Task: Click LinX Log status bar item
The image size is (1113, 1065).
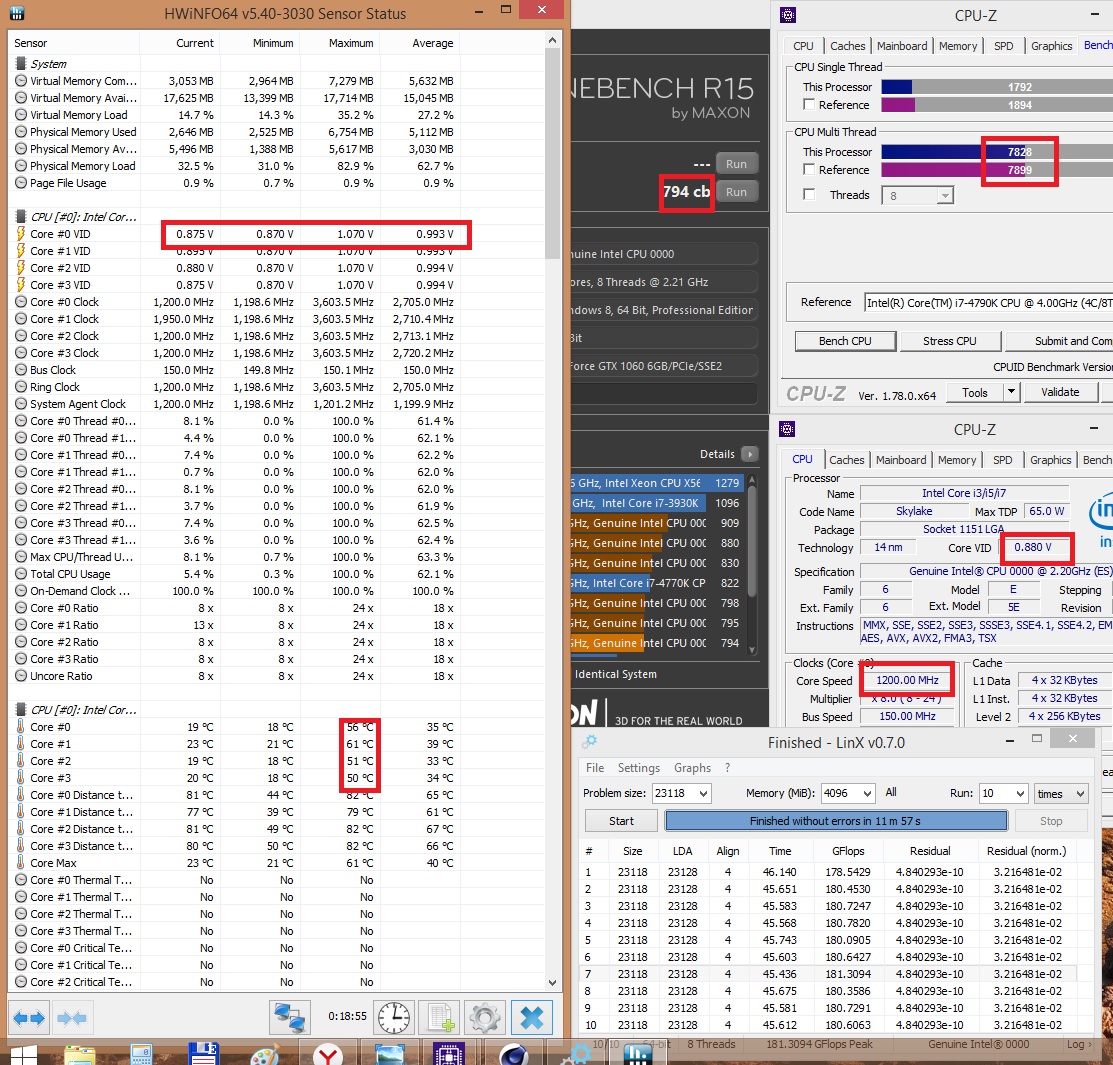Action: point(1079,1044)
